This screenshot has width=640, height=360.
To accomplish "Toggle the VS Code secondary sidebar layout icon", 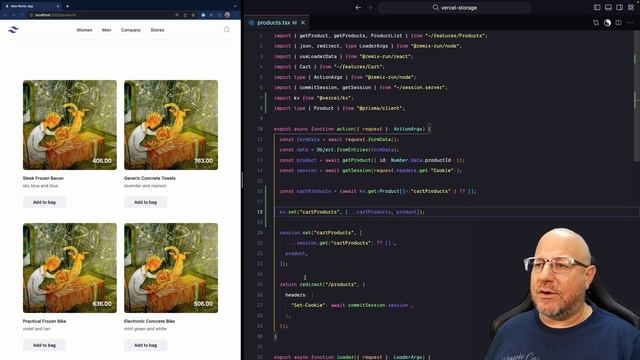I will coord(620,7).
